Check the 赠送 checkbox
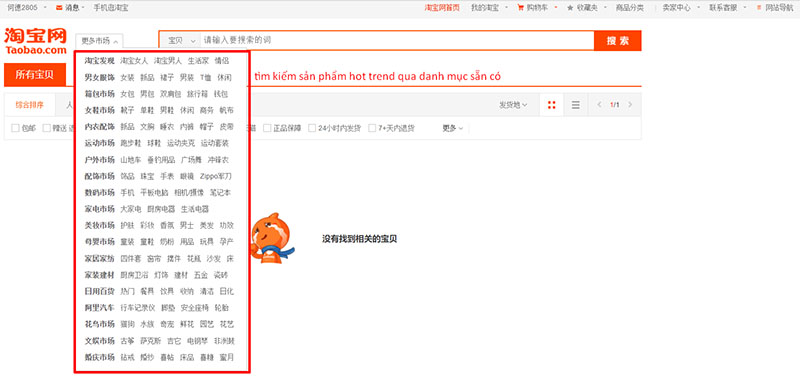Screen dimensions: 800x381 pos(46,129)
